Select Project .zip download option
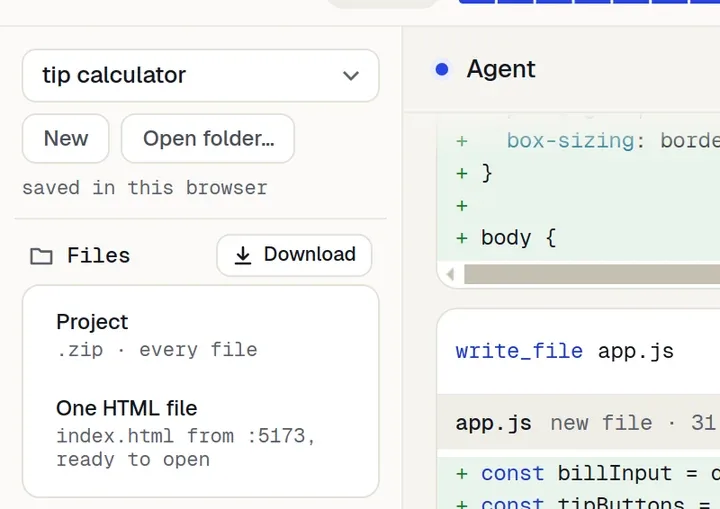The image size is (720, 509). tap(201, 336)
